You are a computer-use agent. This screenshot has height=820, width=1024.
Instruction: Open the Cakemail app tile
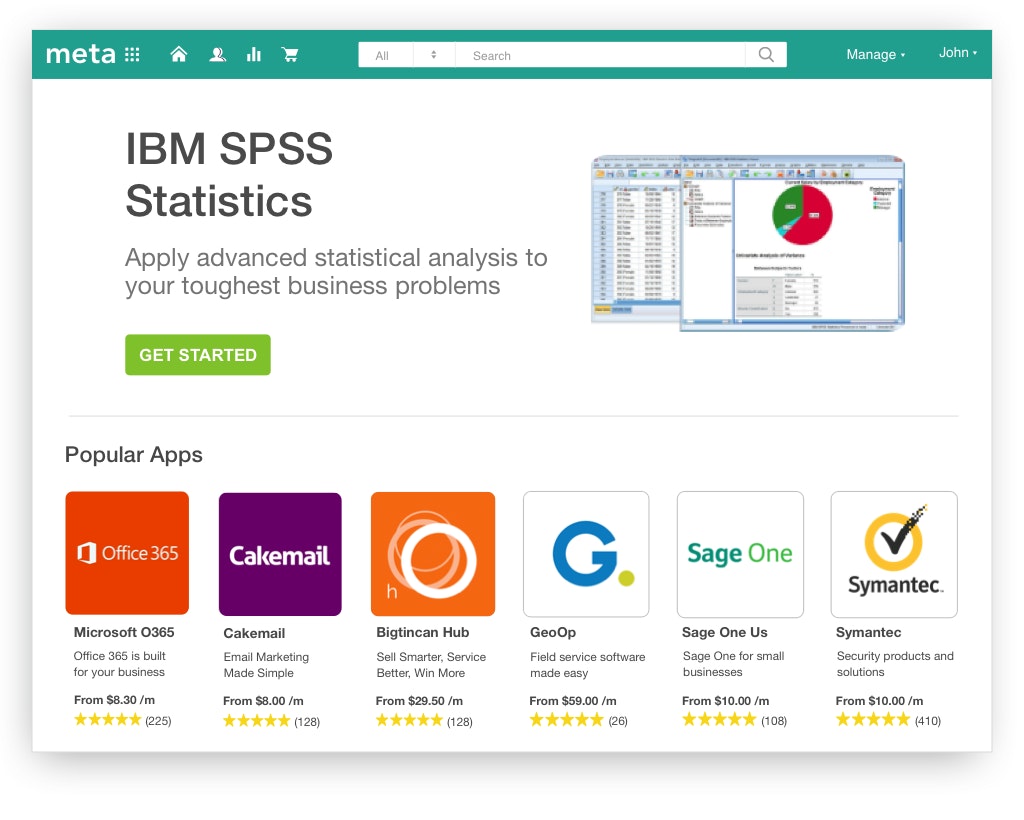[280, 554]
